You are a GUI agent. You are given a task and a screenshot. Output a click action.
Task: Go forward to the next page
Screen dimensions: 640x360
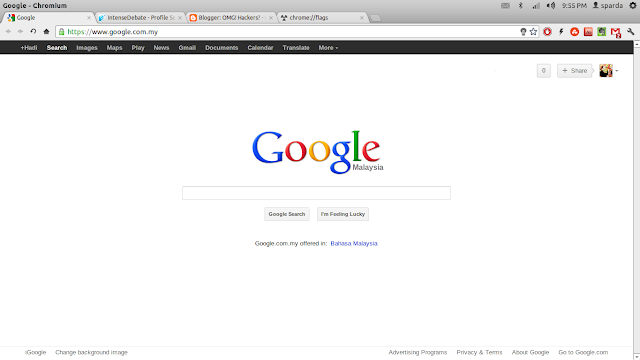pos(20,31)
